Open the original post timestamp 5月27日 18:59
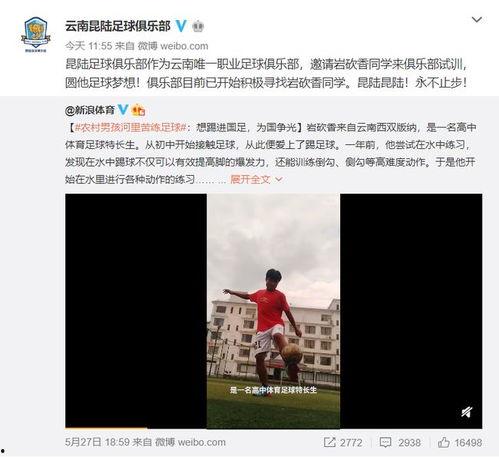499x457 pixels. coord(97,442)
